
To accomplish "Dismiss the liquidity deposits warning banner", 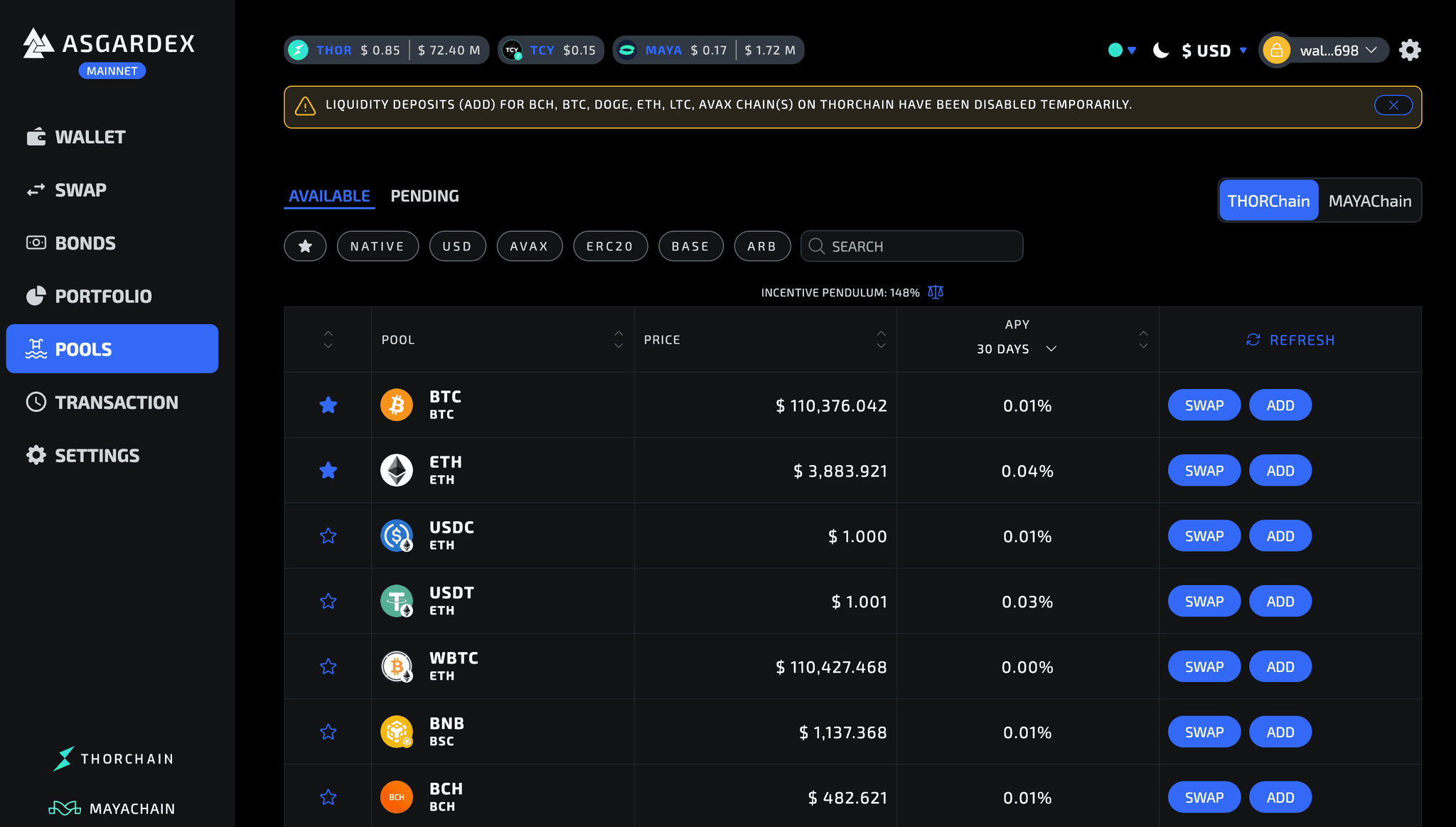I will 1393,105.
